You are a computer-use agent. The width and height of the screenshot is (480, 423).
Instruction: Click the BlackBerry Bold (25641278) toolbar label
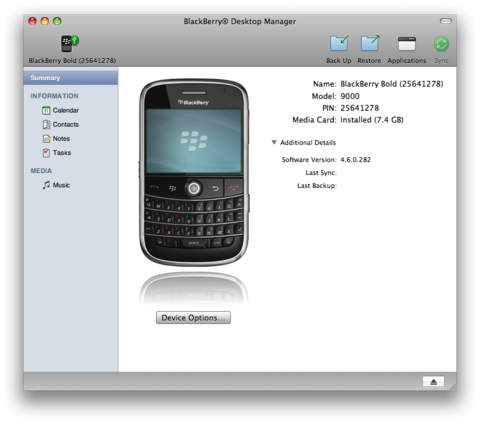(x=72, y=61)
